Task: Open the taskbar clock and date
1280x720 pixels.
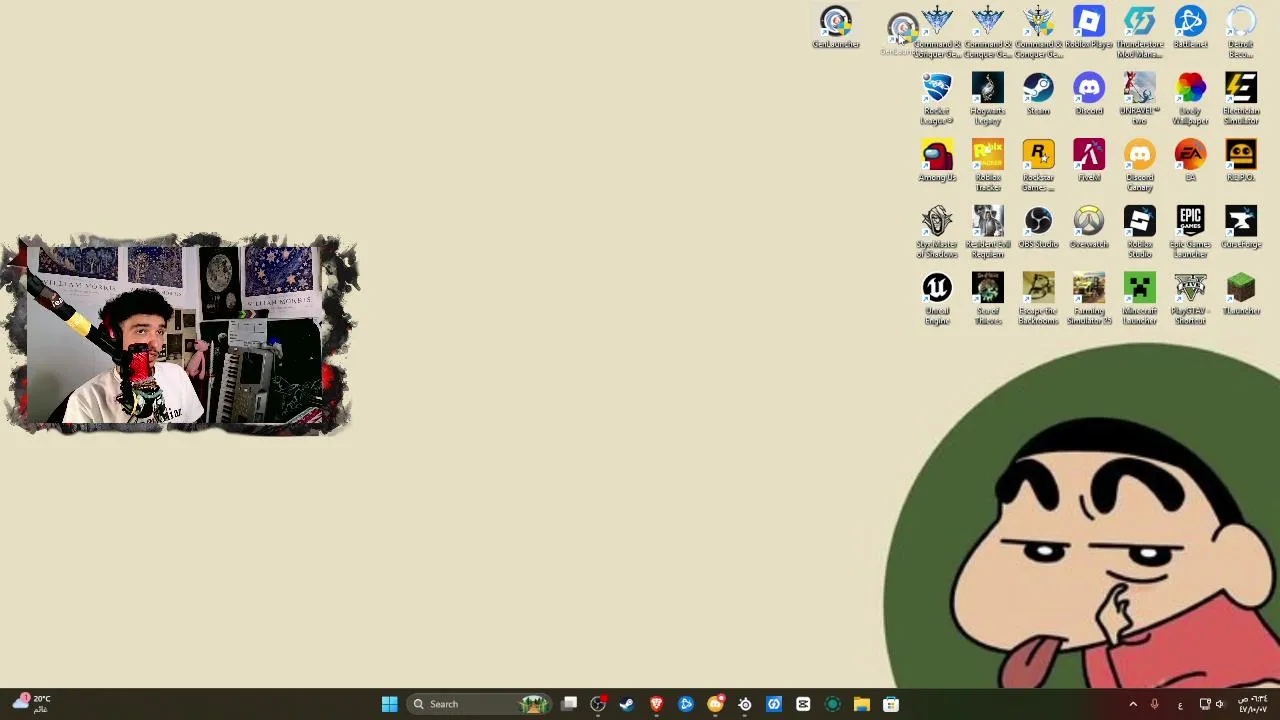Action: (x=1253, y=704)
